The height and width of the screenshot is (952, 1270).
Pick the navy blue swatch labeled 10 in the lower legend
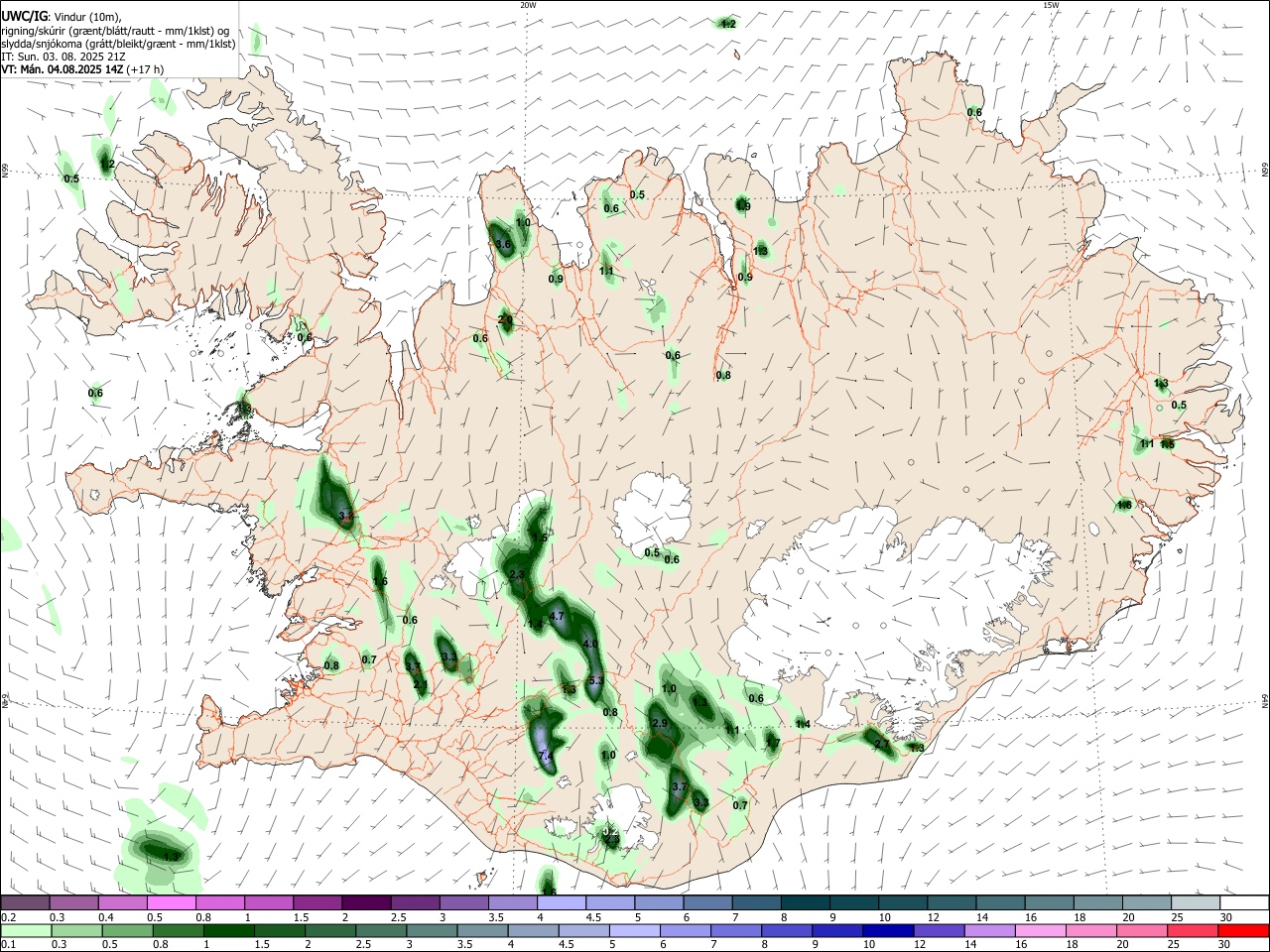coord(888,930)
